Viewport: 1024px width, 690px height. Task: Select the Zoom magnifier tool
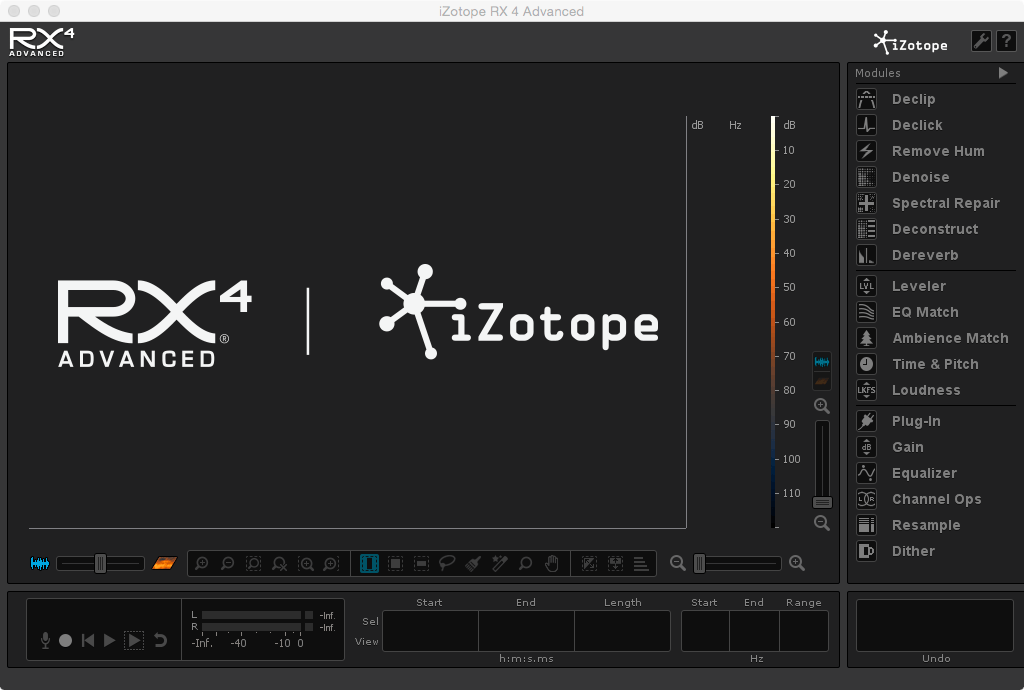[x=526, y=563]
